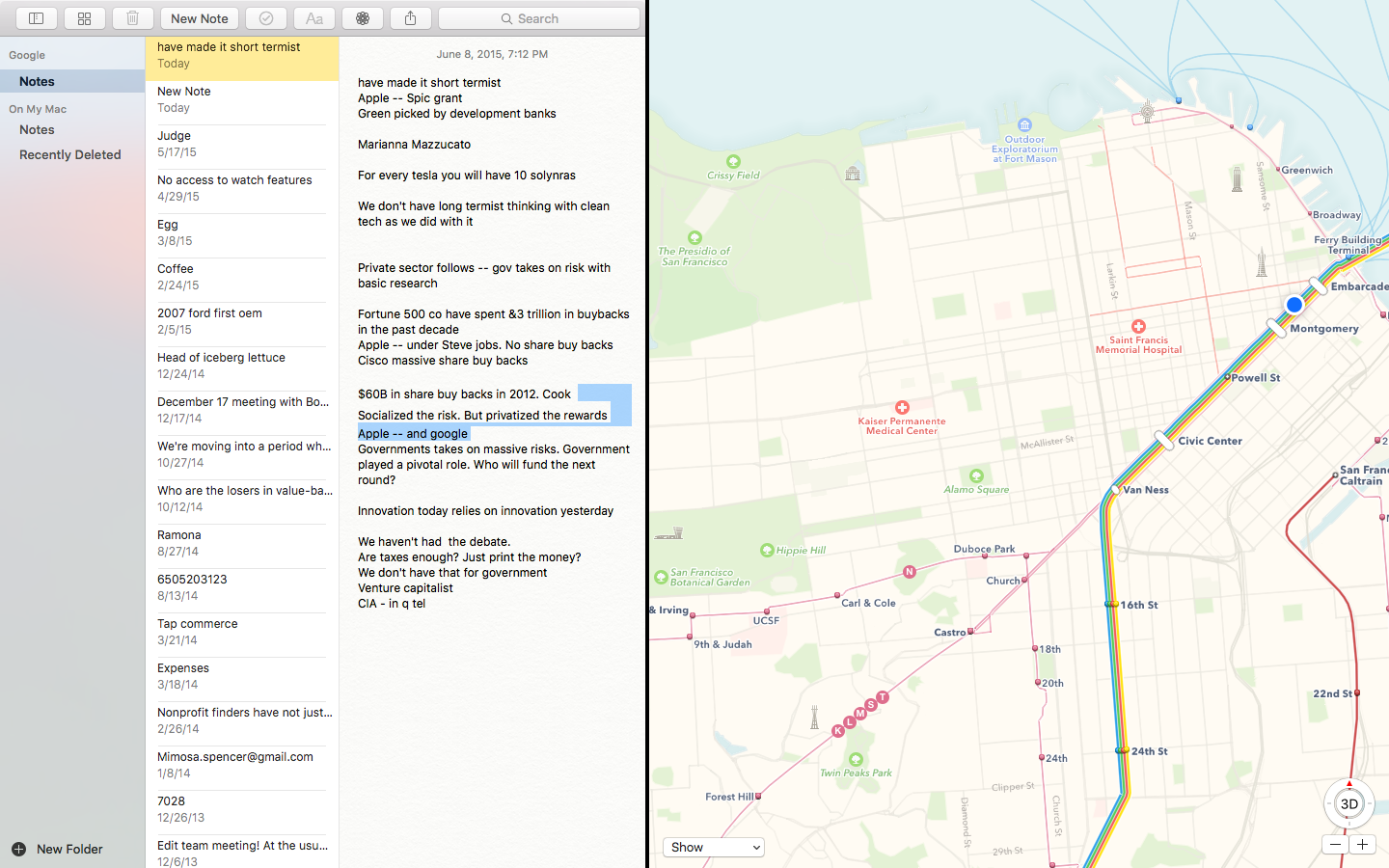Click the Forest Hill station label

coord(729,797)
